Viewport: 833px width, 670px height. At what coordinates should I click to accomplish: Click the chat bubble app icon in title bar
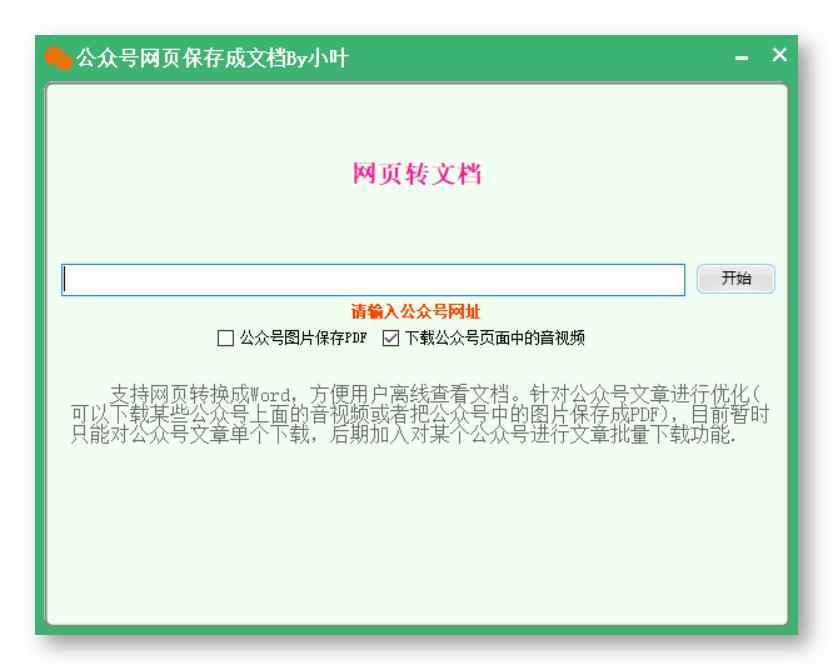click(59, 57)
